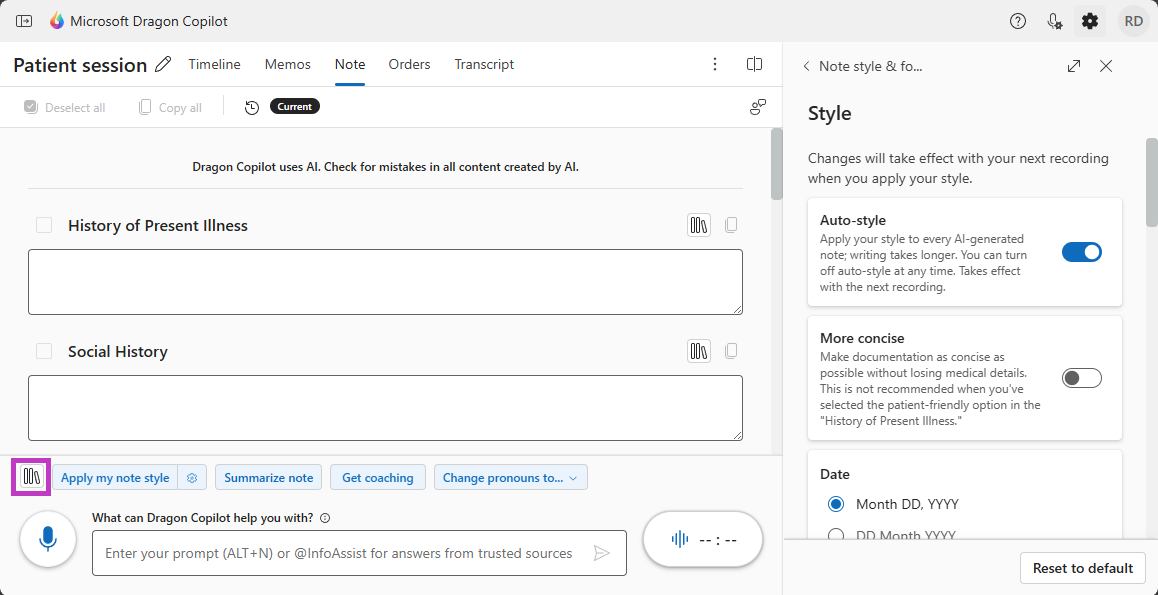Click the library icon beside History of Present Illness
The image size is (1158, 595).
point(699,225)
